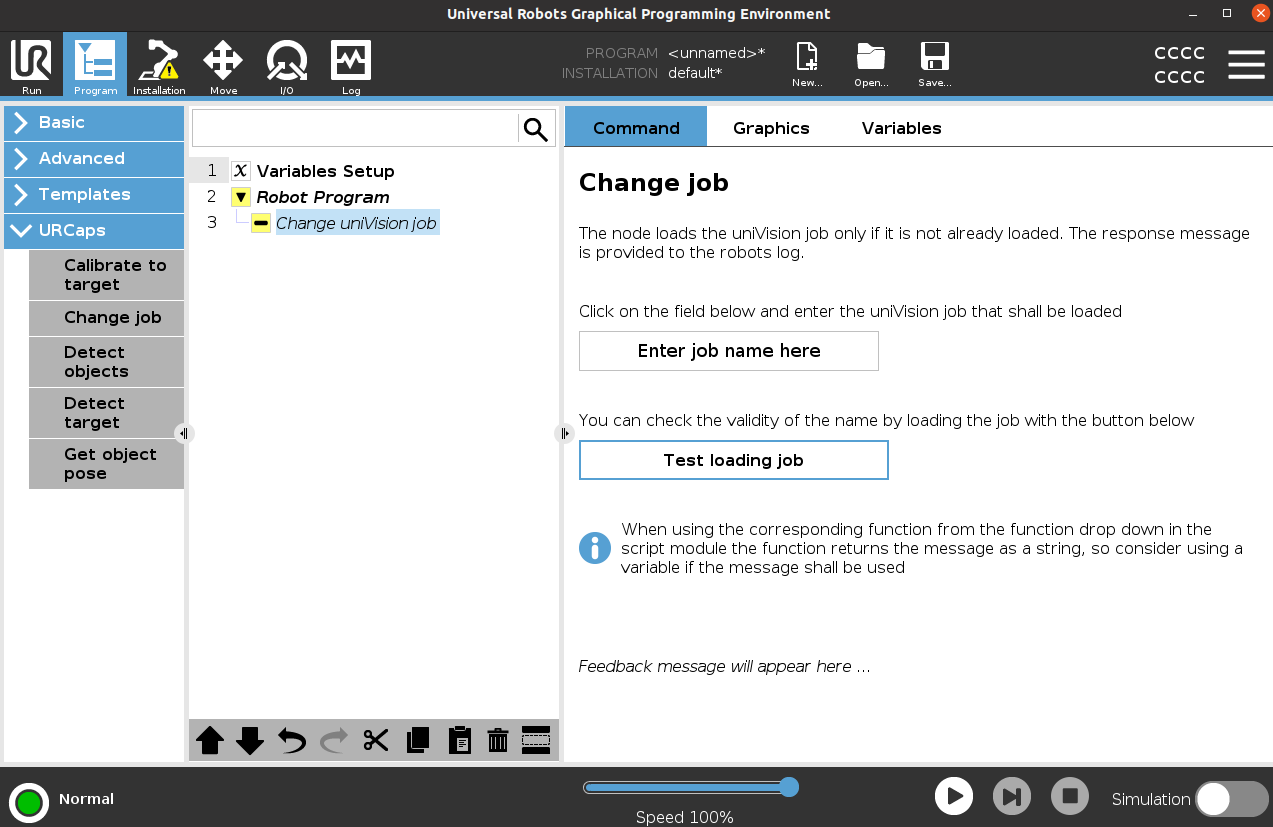Suppress the selected node
The height and width of the screenshot is (827, 1273).
tap(536, 739)
